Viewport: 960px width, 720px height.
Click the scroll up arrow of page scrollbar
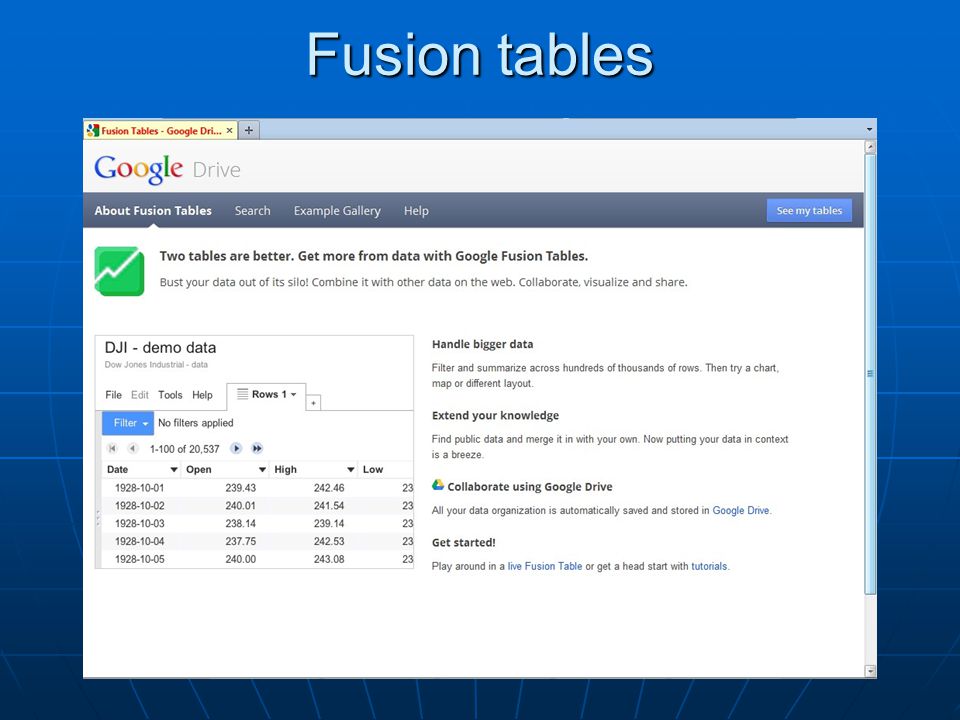pyautogui.click(x=870, y=147)
